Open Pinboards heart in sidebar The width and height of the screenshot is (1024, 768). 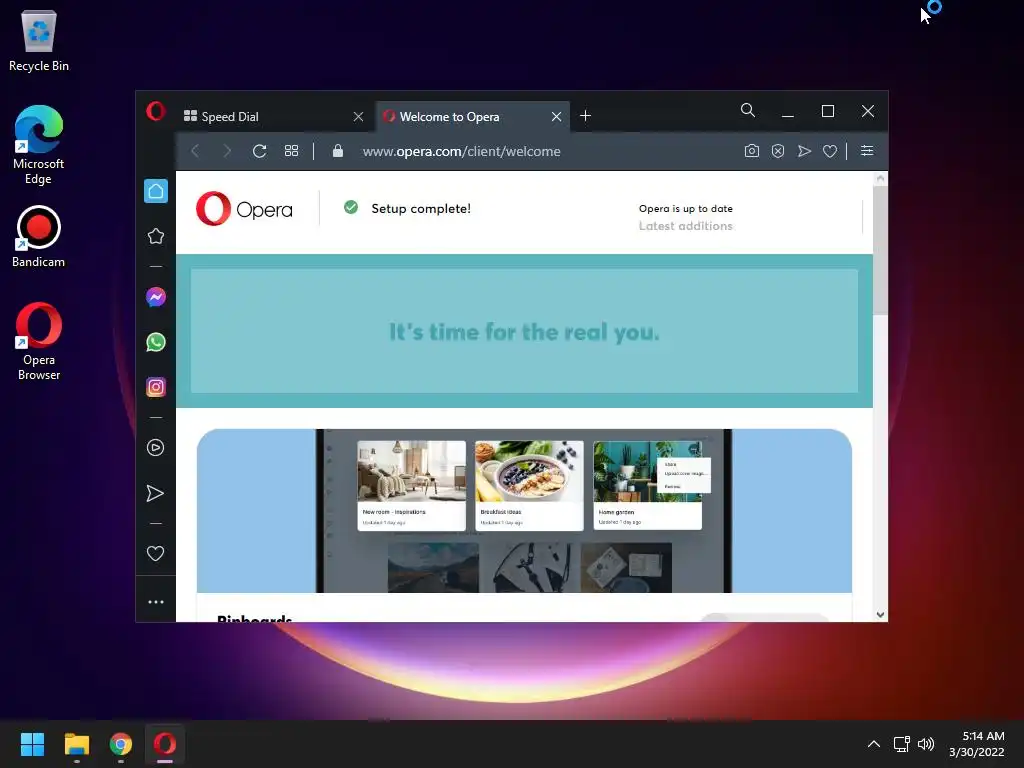[x=155, y=554]
